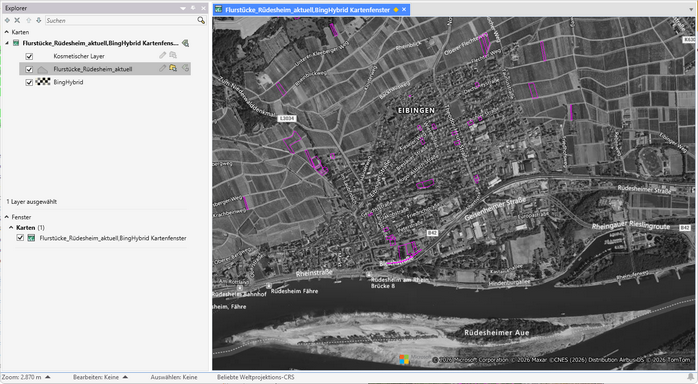Viewport: 698px width, 384px height.
Task: Click the L3034 road marker on map
Action: 287,118
